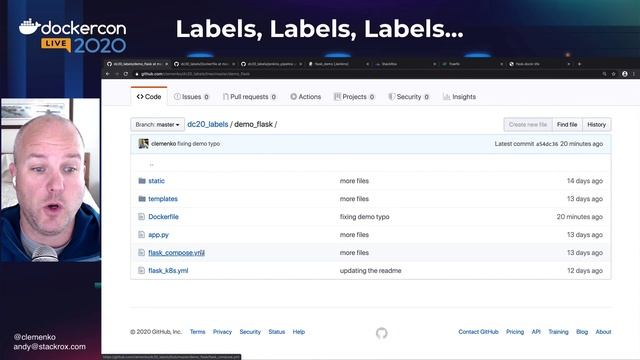Click the templates folder icon
Screen dimensions: 640x360
click(142, 198)
